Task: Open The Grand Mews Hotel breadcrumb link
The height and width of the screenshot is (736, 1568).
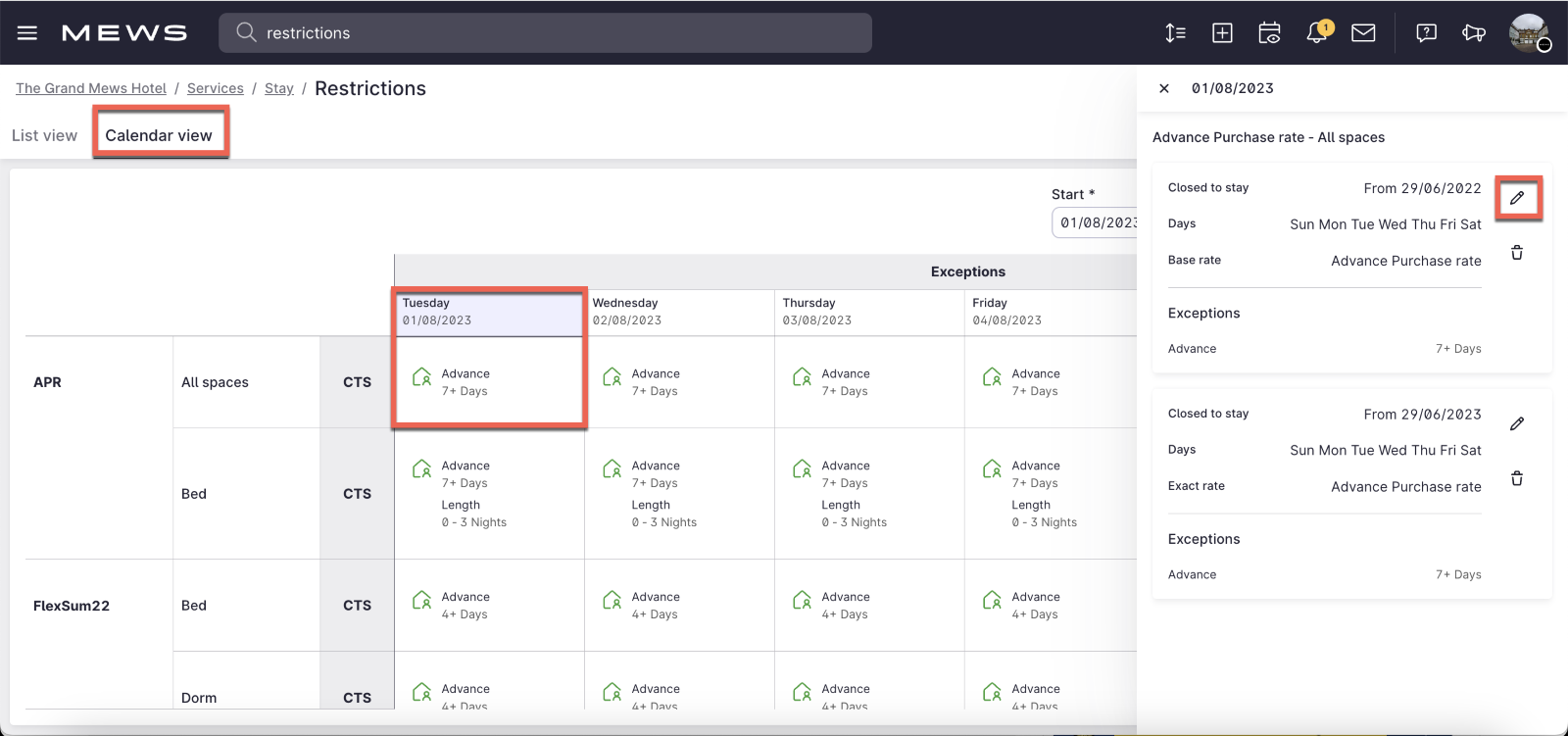Action: (91, 88)
